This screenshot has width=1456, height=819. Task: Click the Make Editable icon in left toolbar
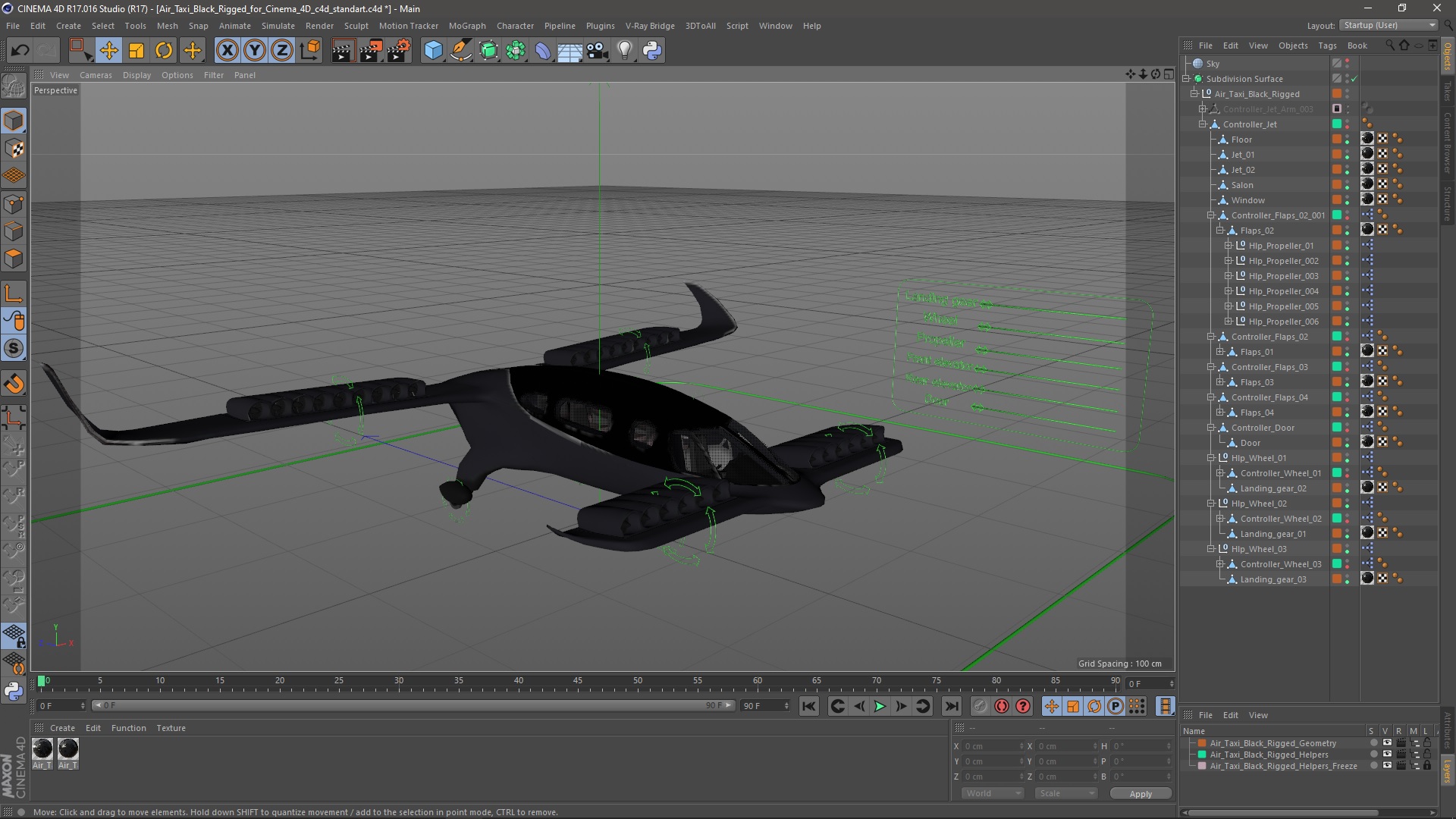[14, 86]
